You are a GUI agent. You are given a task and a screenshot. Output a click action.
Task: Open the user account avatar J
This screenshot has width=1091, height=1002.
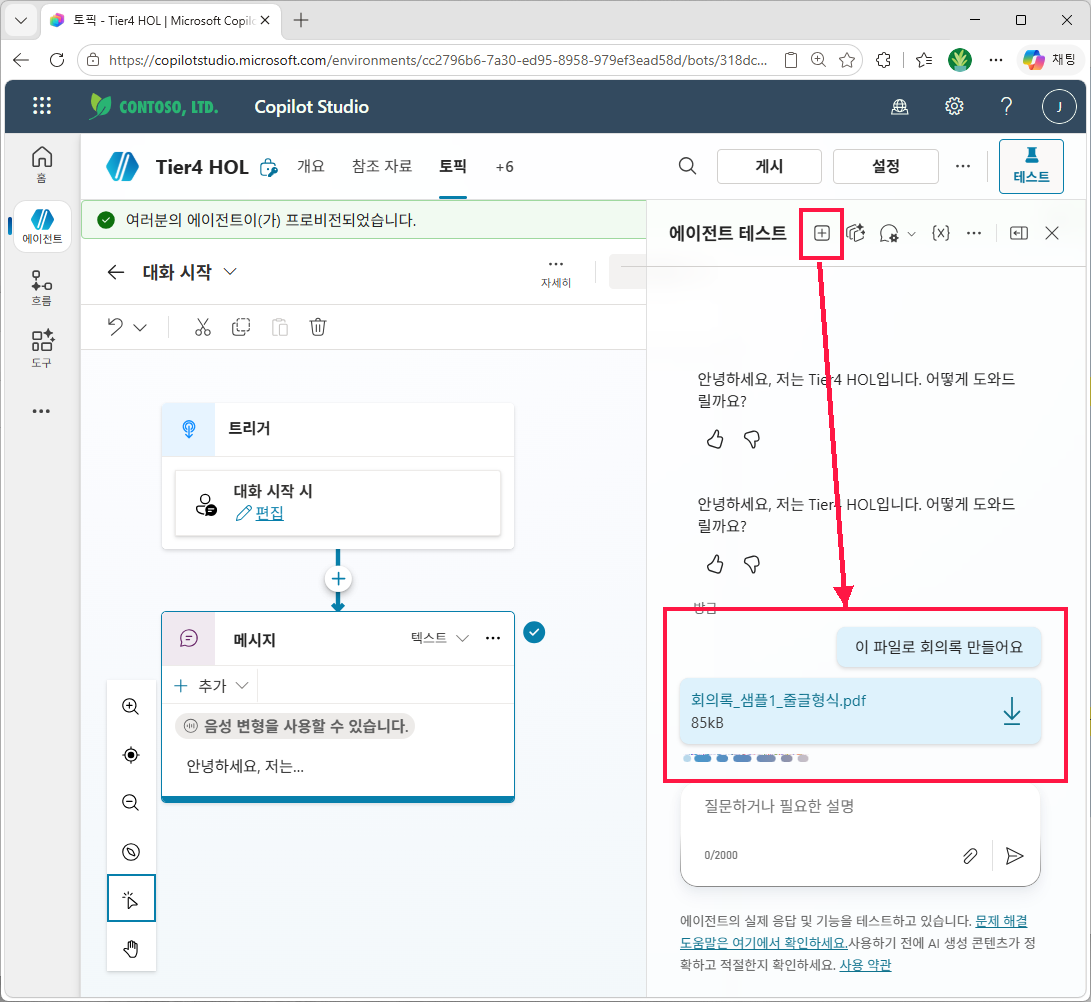(1059, 106)
